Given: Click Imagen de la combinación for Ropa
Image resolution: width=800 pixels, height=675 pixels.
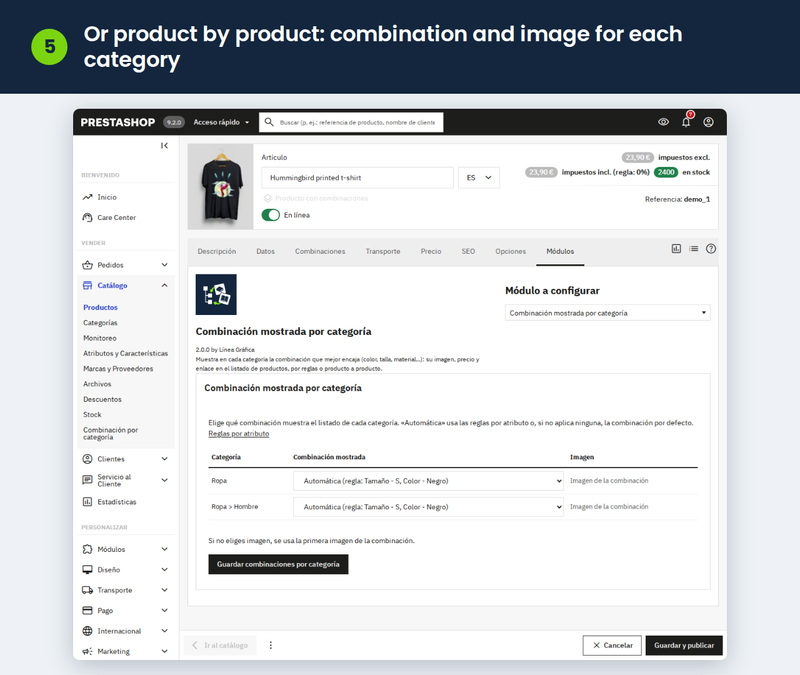Looking at the screenshot, I should click(x=609, y=481).
